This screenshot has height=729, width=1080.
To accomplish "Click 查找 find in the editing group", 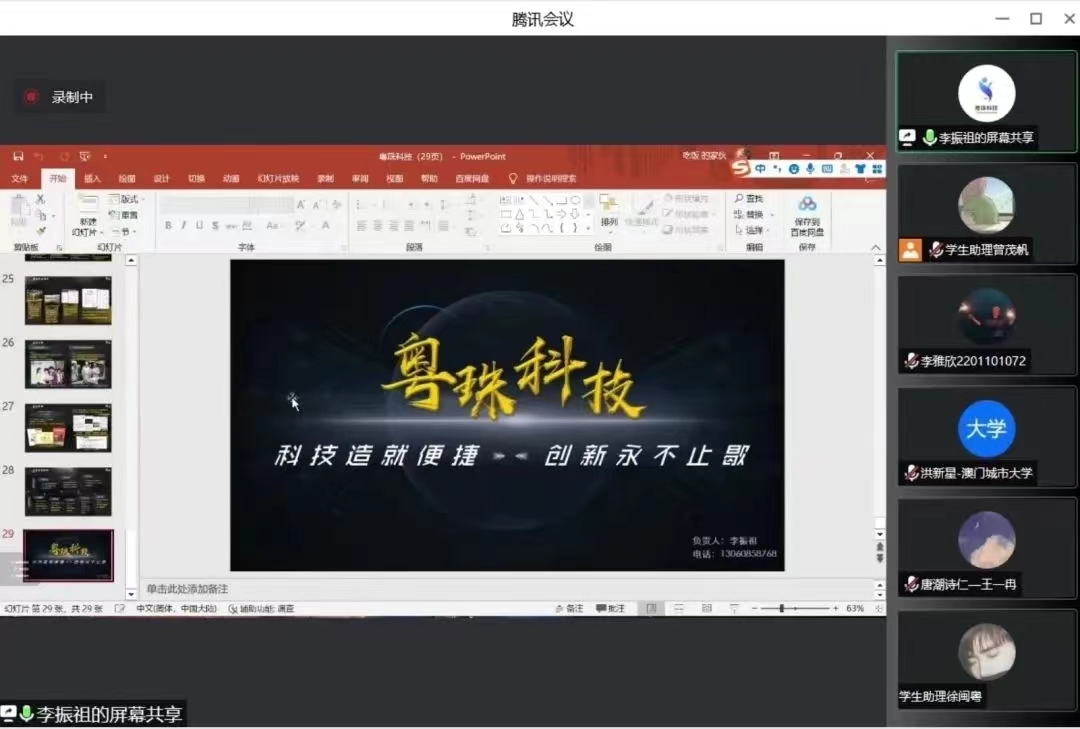I will pyautogui.click(x=749, y=199).
